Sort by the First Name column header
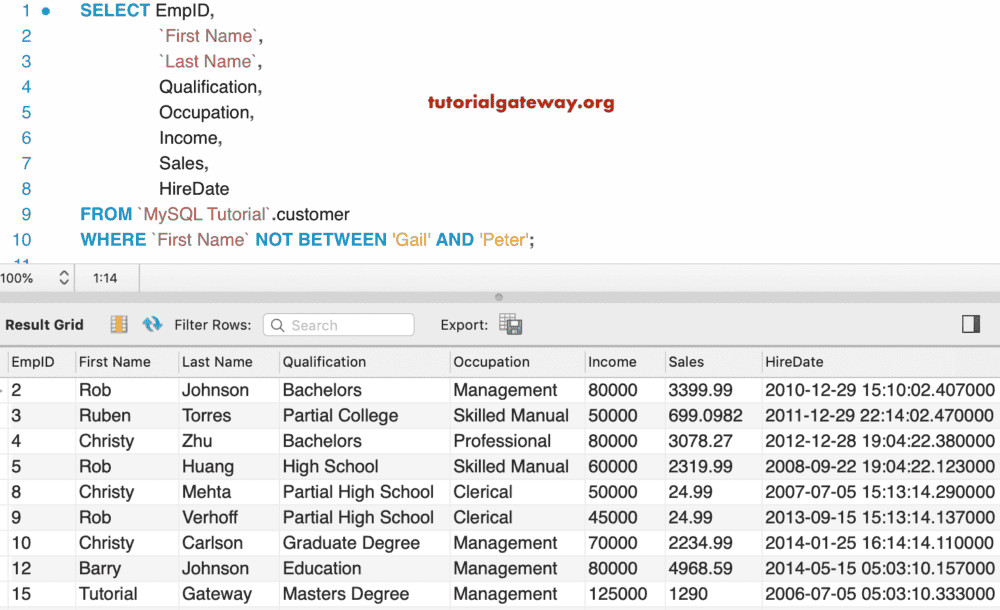This screenshot has width=1000, height=610. point(115,362)
